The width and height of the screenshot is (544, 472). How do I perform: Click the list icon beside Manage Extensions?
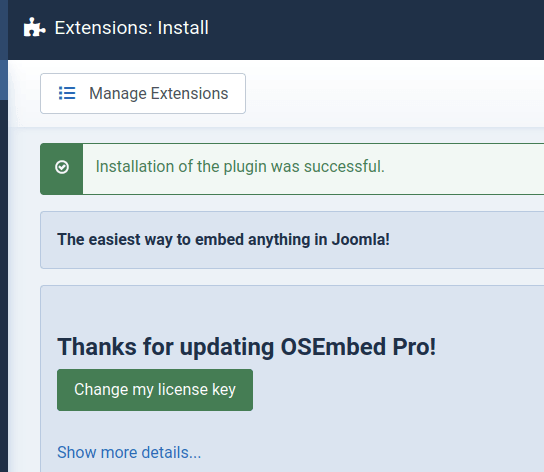click(x=67, y=93)
